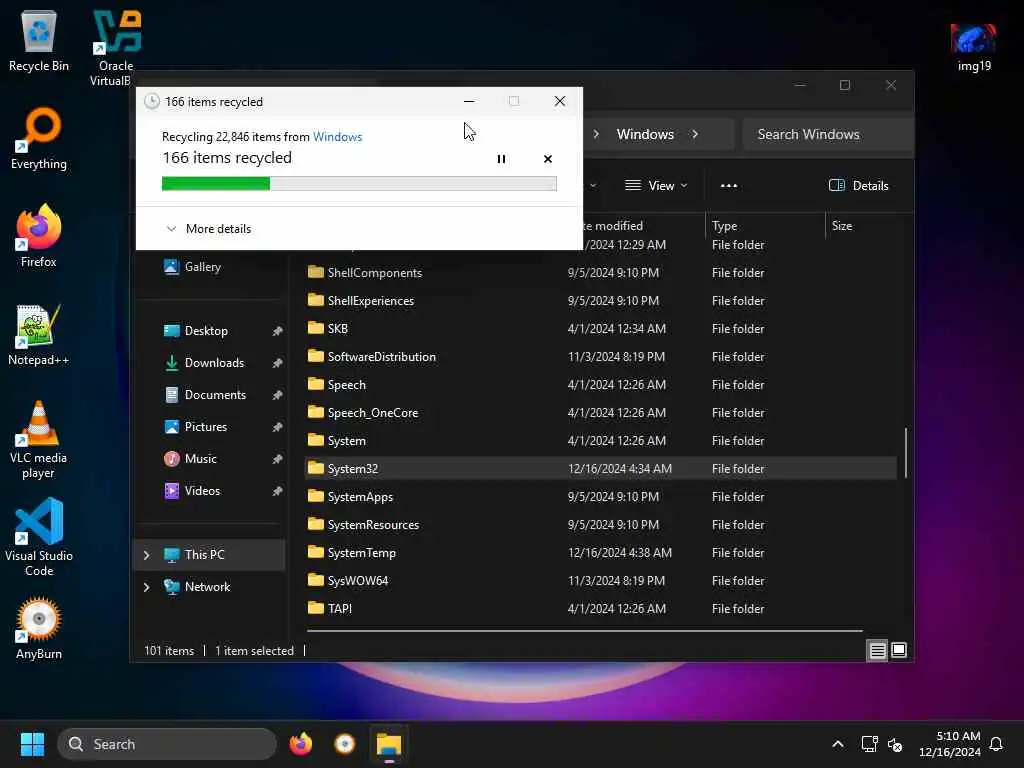Unpin Pictures using its pin icon

tap(278, 427)
